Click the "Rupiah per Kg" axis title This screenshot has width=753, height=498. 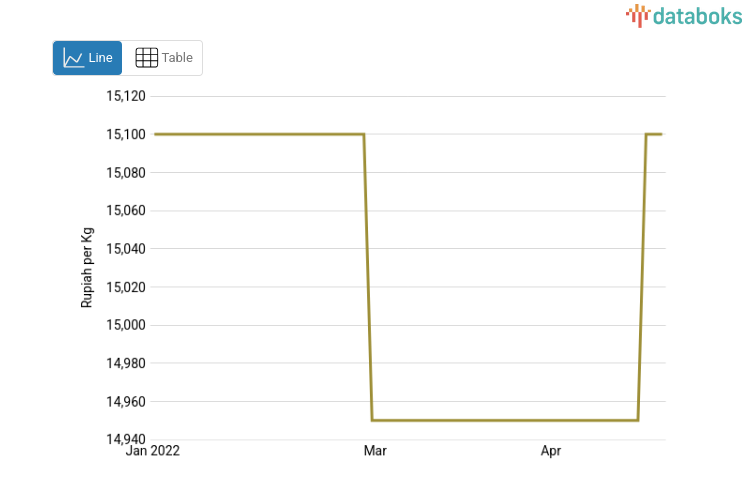tap(87, 267)
